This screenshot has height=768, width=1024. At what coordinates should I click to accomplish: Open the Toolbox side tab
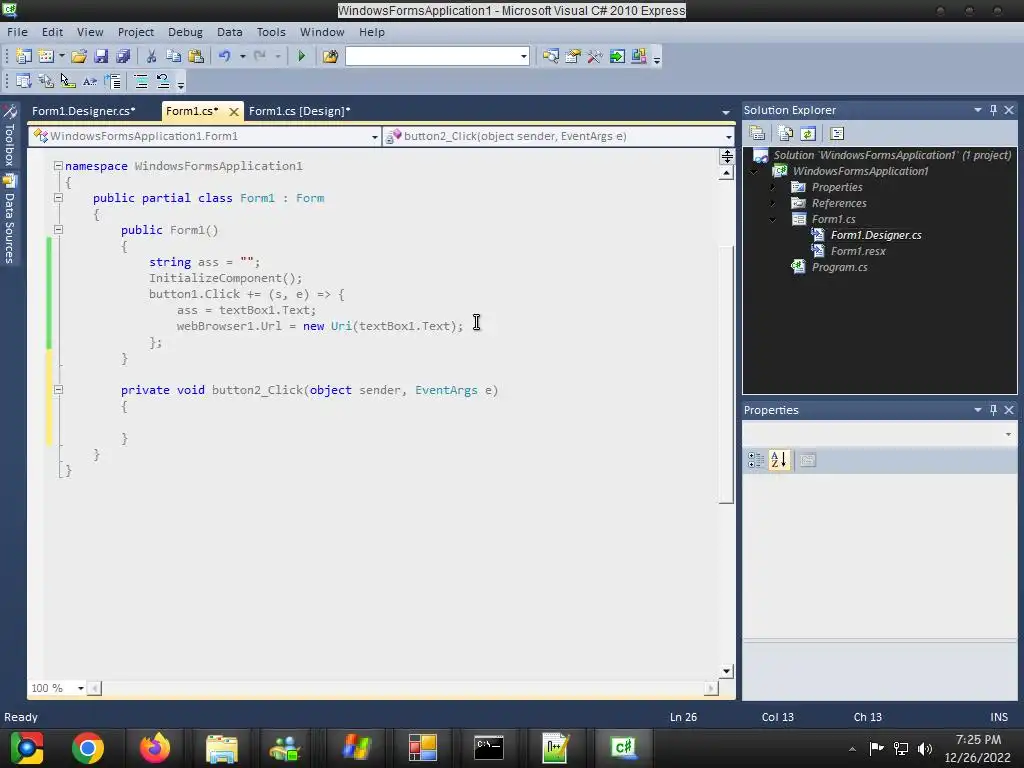9,136
